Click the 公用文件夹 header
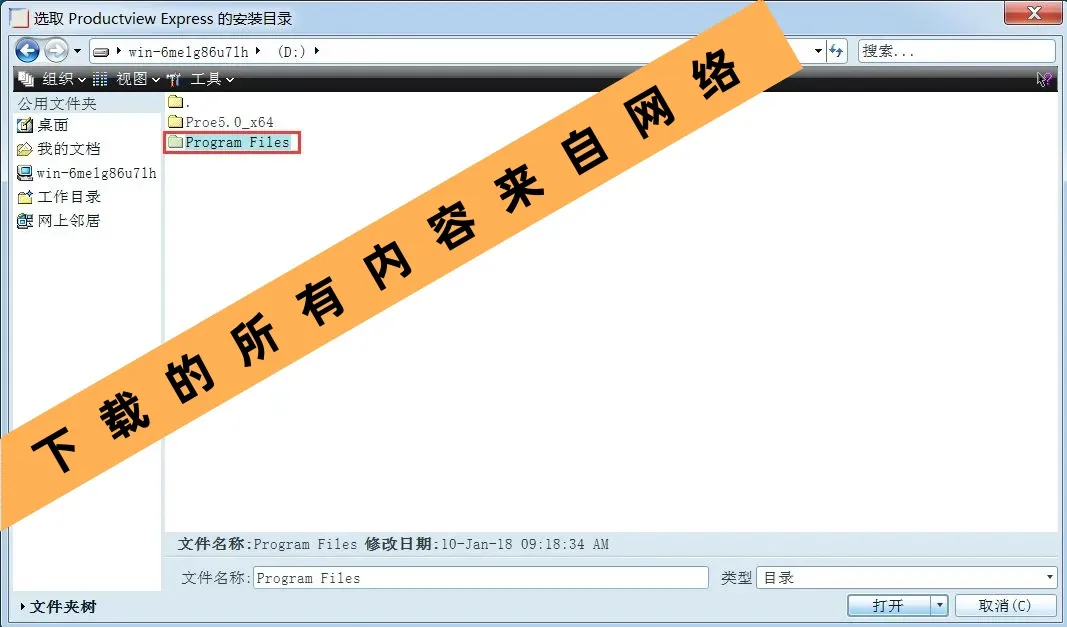The width and height of the screenshot is (1067, 628). (57, 103)
